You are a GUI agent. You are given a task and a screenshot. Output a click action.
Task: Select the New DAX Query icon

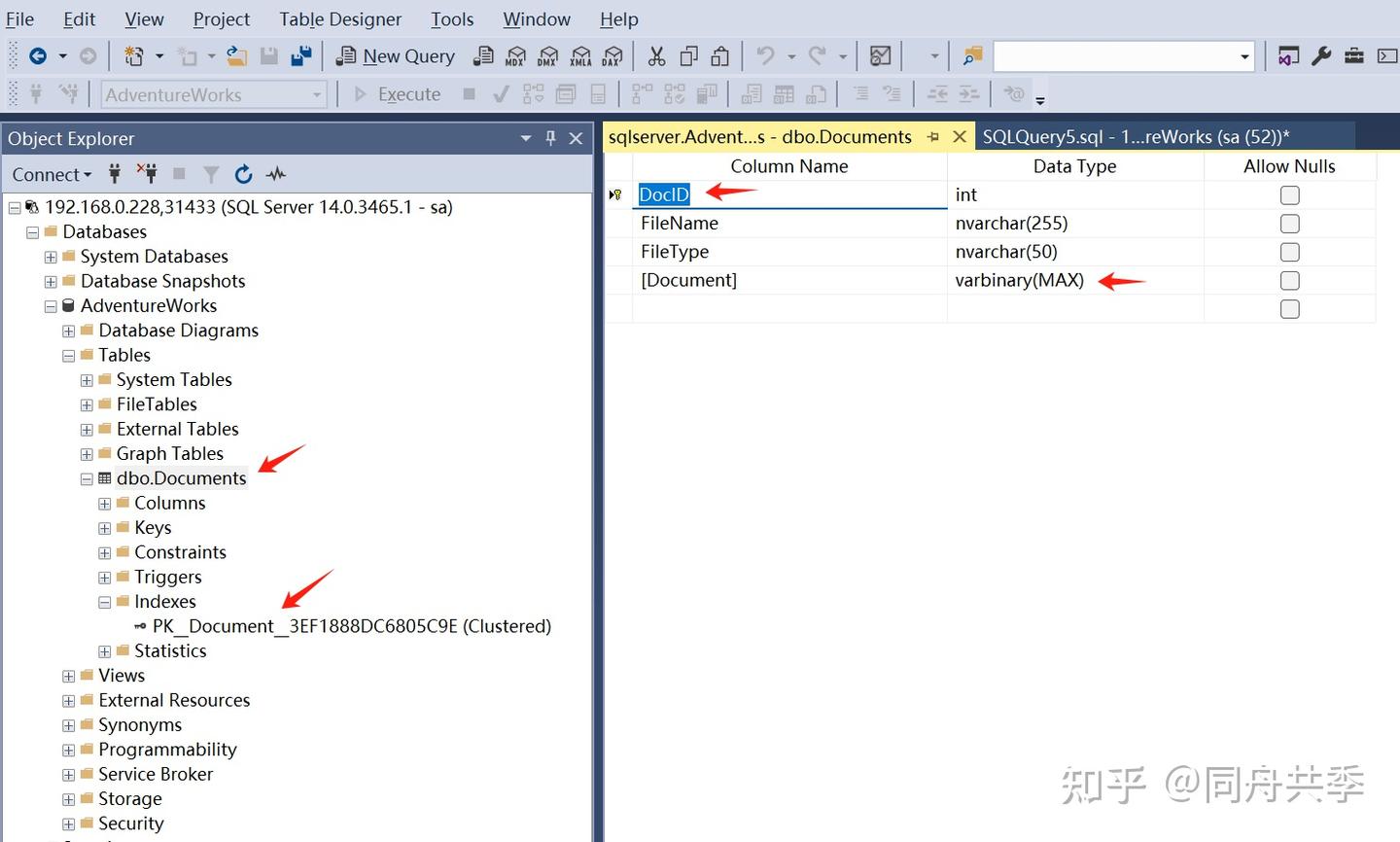click(612, 56)
